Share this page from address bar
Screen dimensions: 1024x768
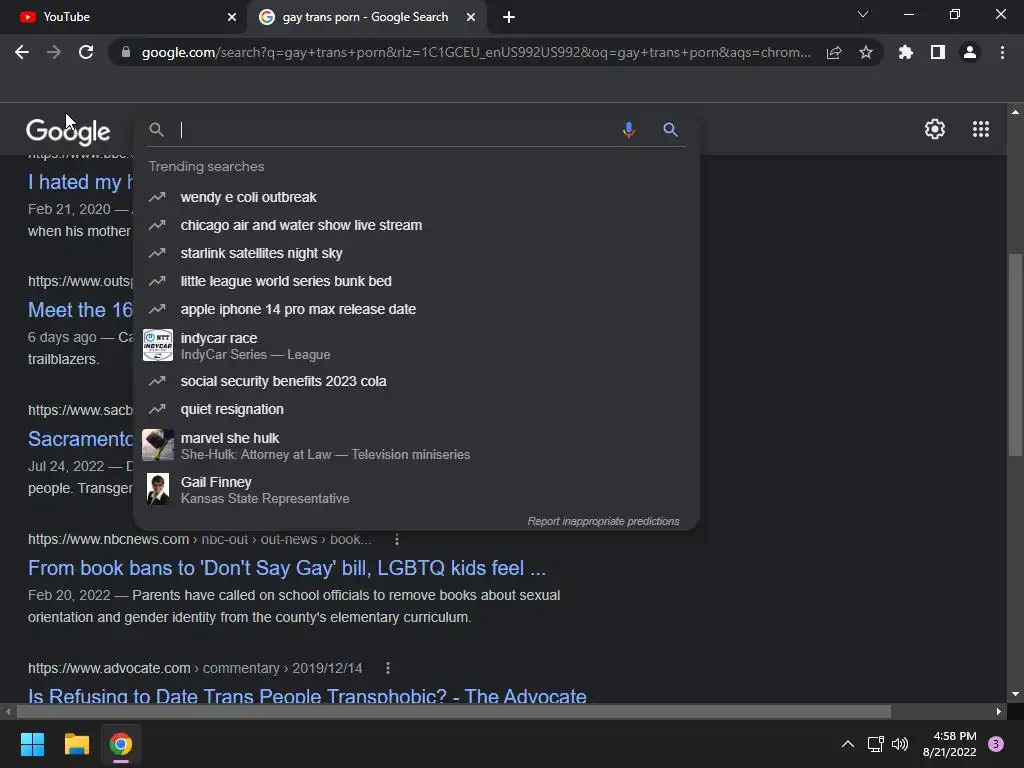pos(833,52)
